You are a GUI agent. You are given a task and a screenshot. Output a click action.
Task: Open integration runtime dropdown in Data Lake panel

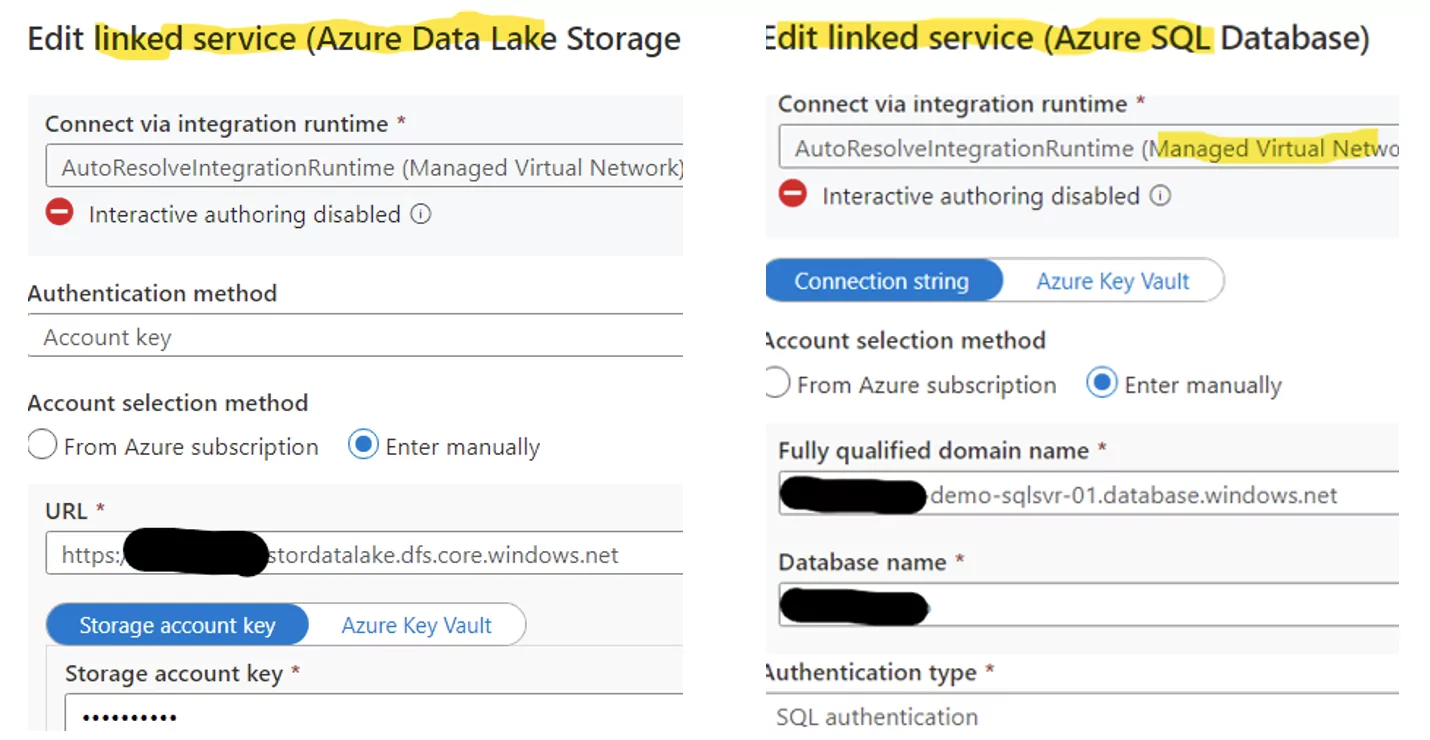click(364, 167)
